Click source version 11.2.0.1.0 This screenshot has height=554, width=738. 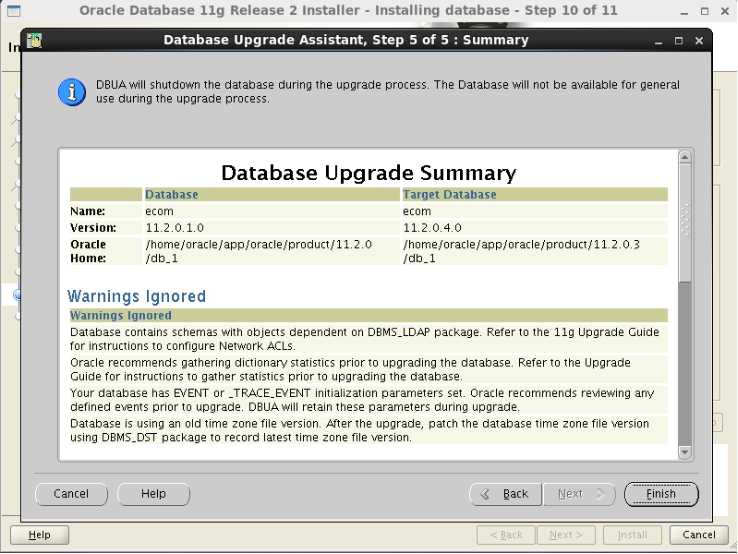(x=175, y=228)
